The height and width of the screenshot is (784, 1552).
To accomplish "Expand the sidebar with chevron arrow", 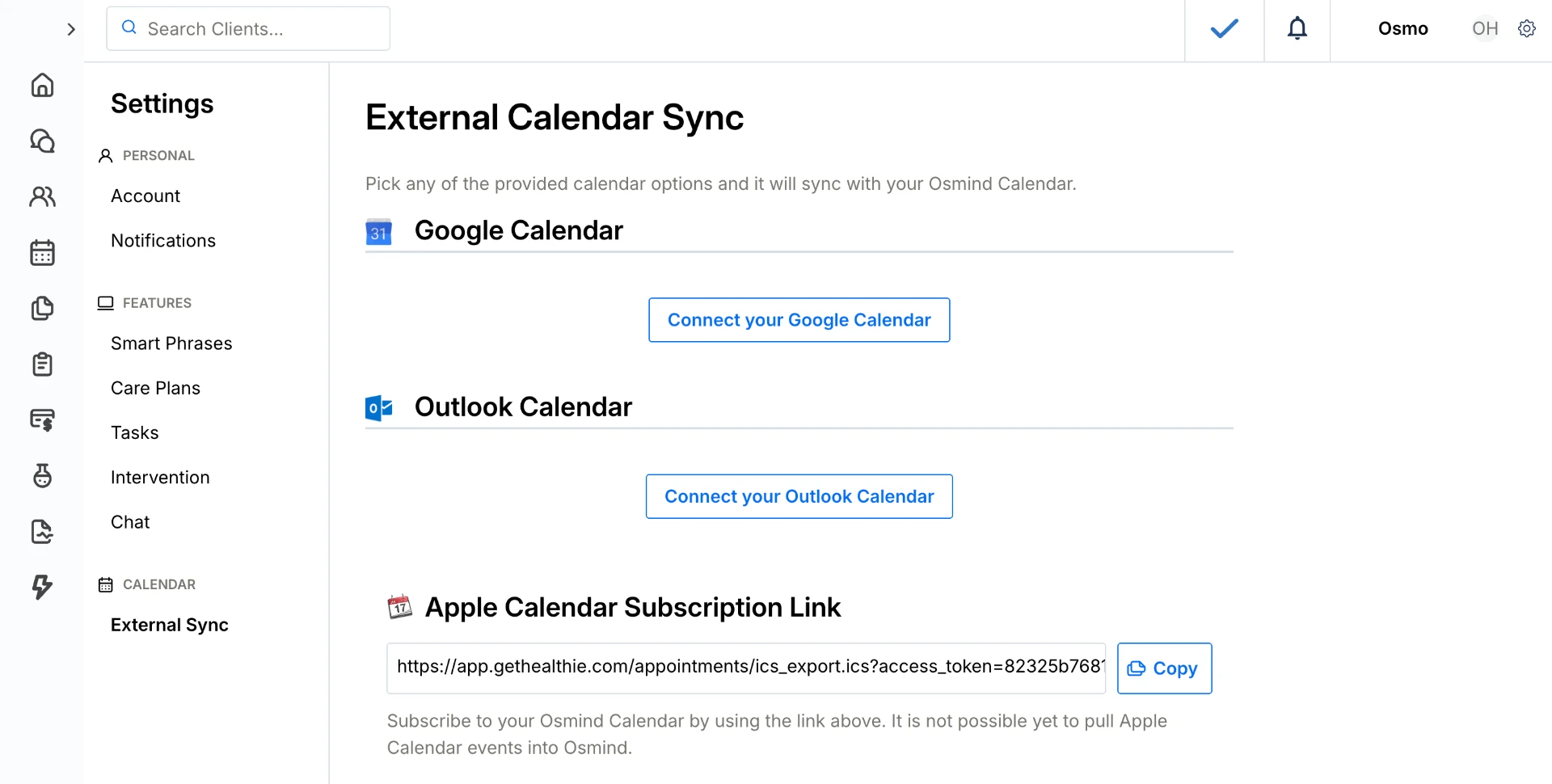I will (71, 29).
